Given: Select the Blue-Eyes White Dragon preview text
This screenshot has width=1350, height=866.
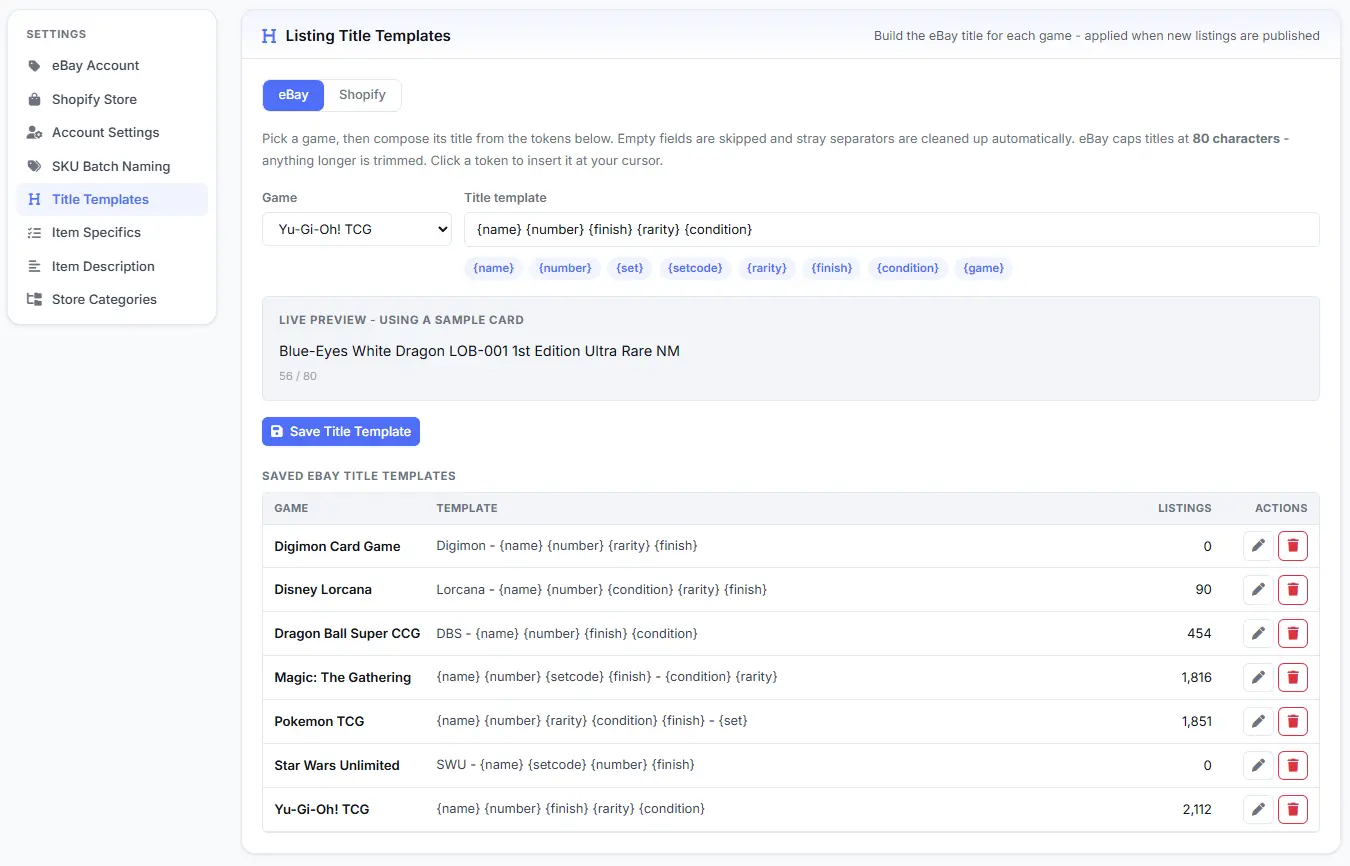Looking at the screenshot, I should pyautogui.click(x=479, y=351).
